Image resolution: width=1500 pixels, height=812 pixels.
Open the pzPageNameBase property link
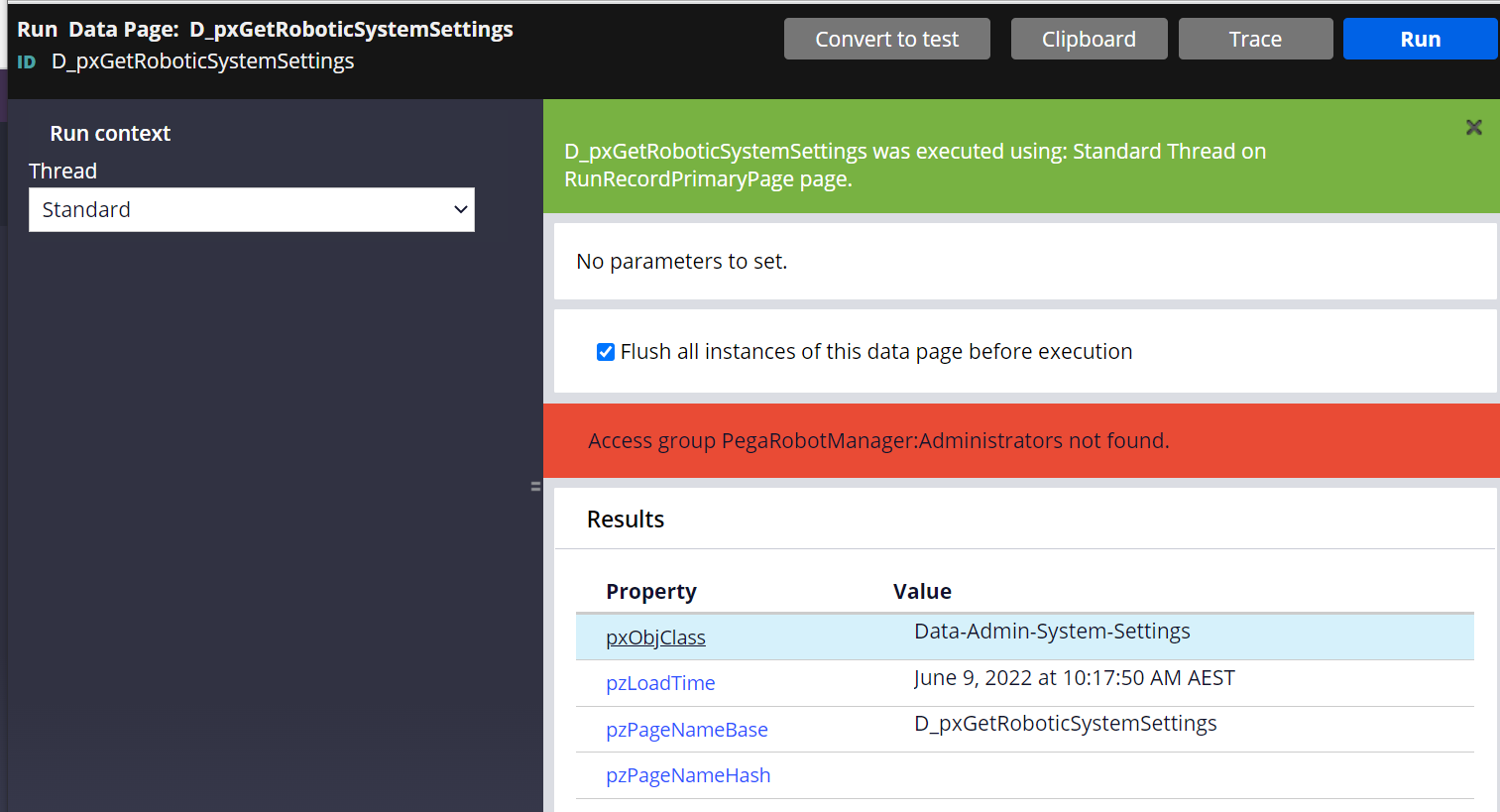click(687, 730)
